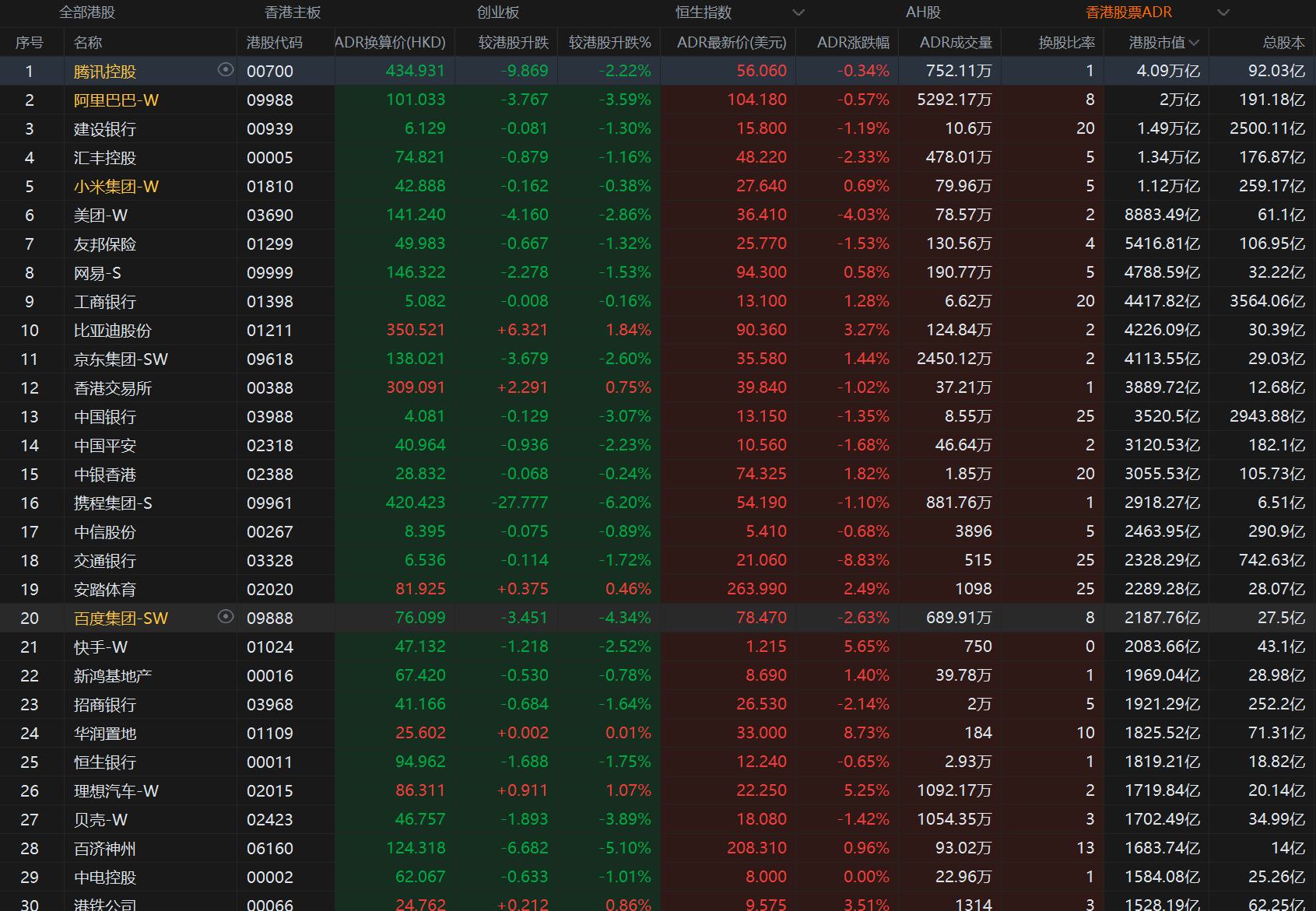Select the 中国平安 row name
This screenshot has height=911, width=1316.
(x=105, y=445)
